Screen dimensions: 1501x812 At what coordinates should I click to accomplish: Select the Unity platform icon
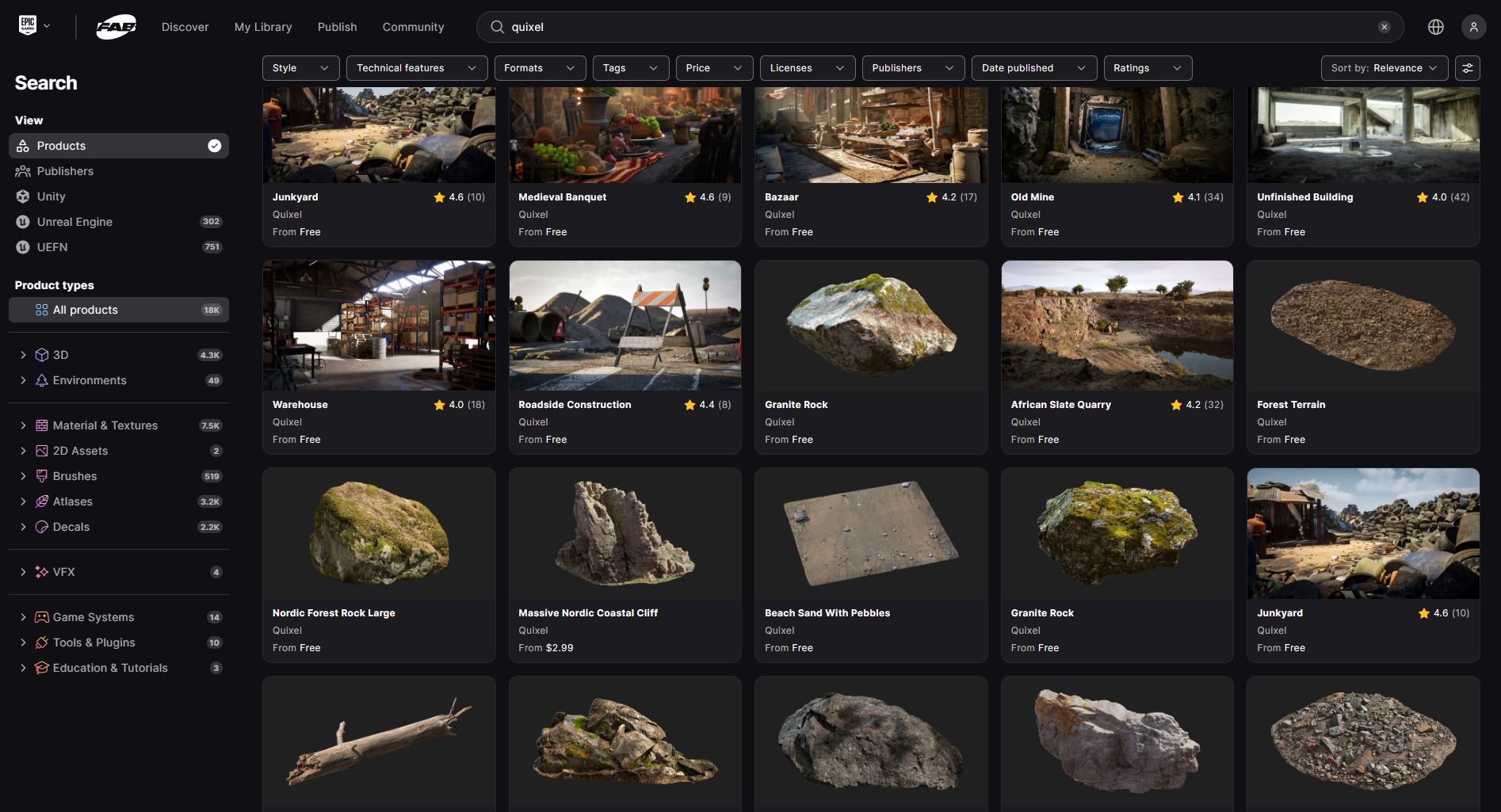23,196
